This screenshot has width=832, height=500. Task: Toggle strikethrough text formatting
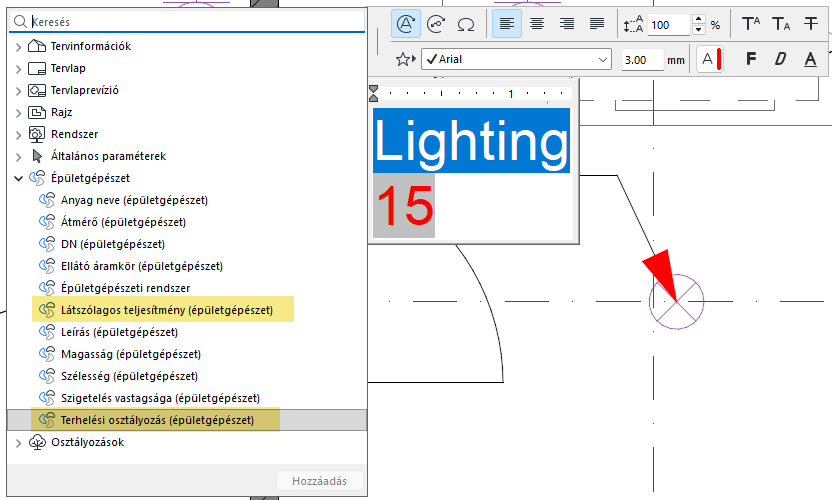[x=811, y=24]
